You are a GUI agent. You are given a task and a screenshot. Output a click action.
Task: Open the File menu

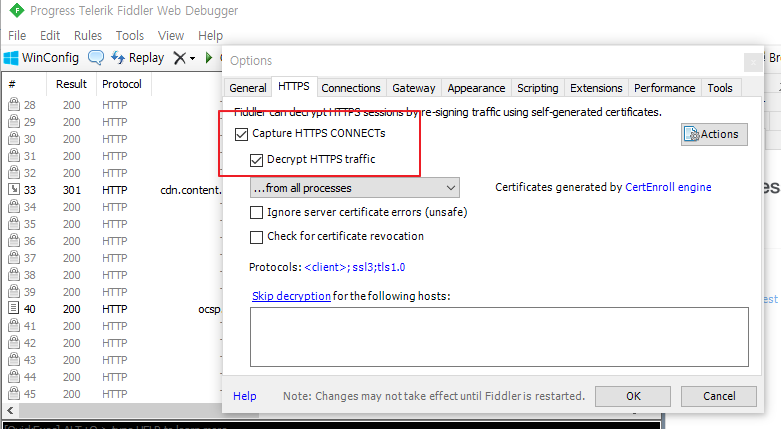click(x=17, y=36)
